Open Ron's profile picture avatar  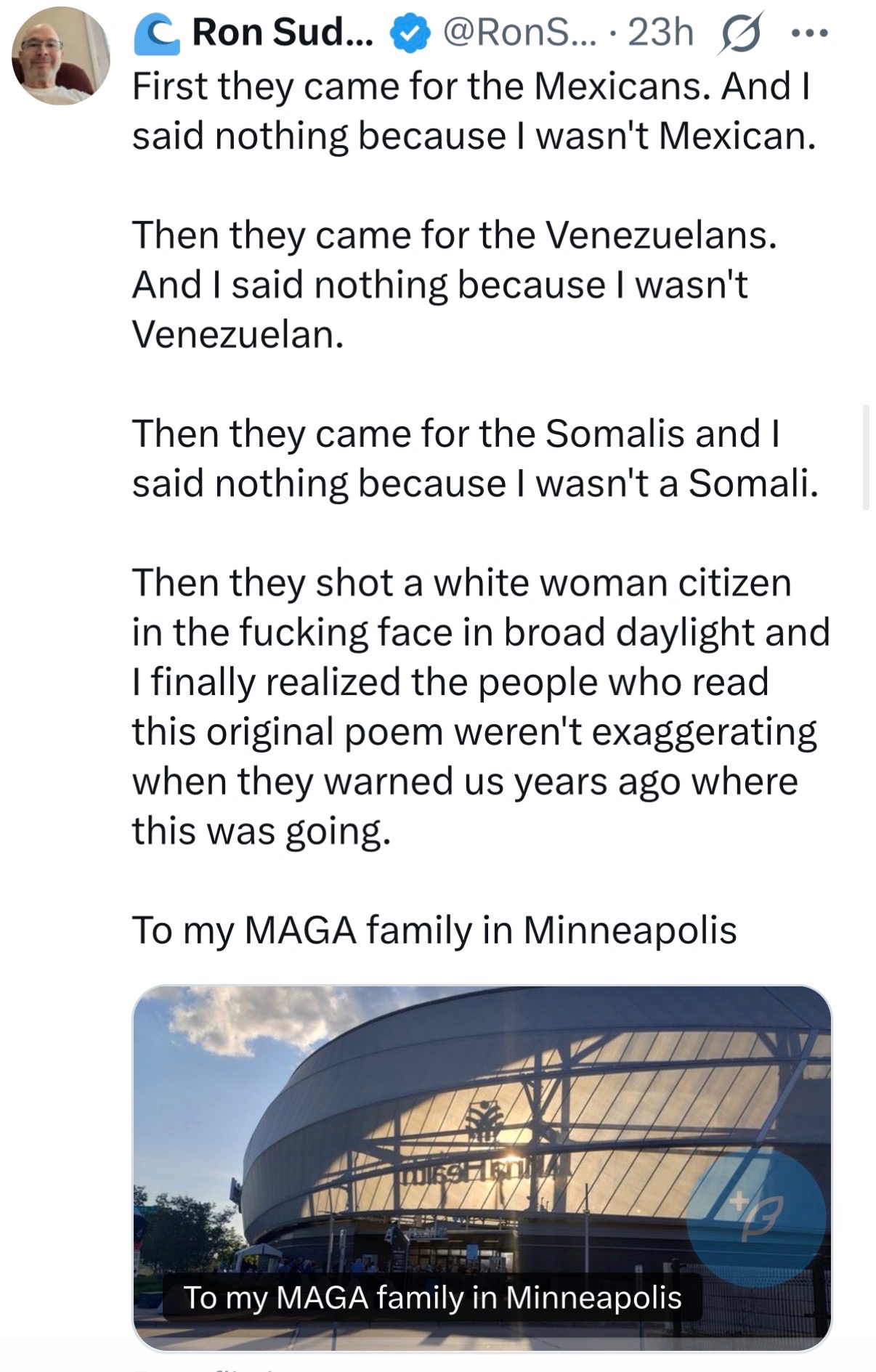tap(61, 56)
